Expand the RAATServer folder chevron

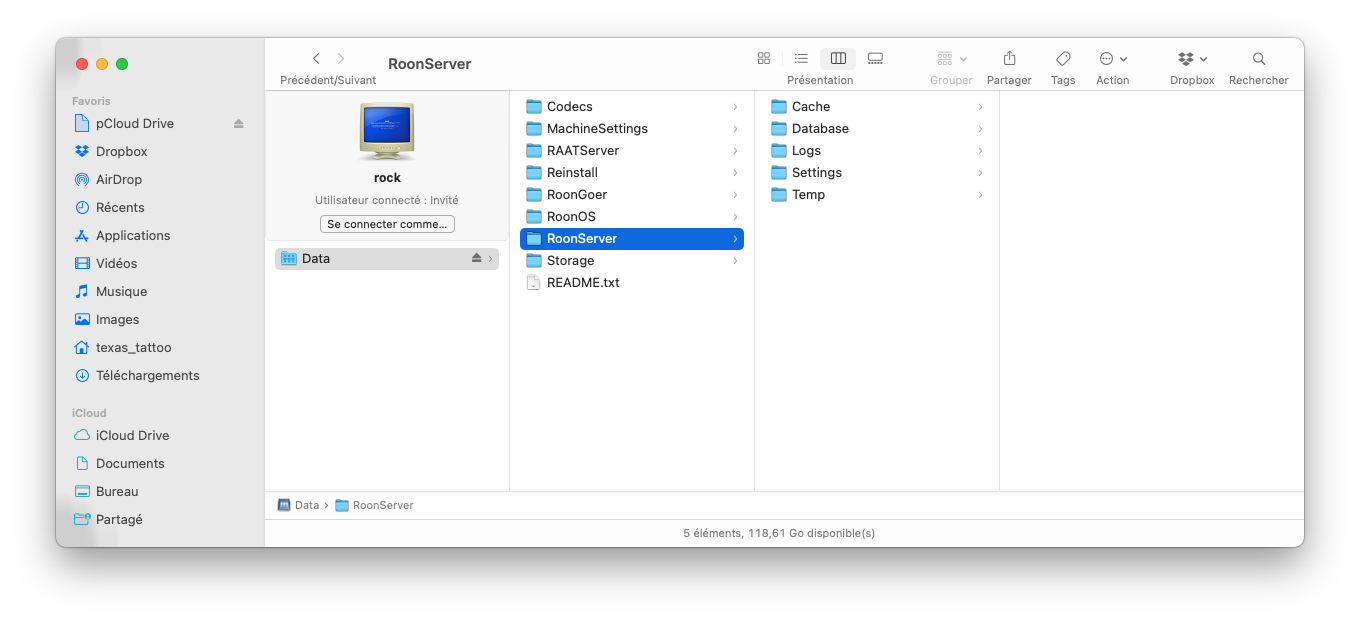pyautogui.click(x=735, y=151)
